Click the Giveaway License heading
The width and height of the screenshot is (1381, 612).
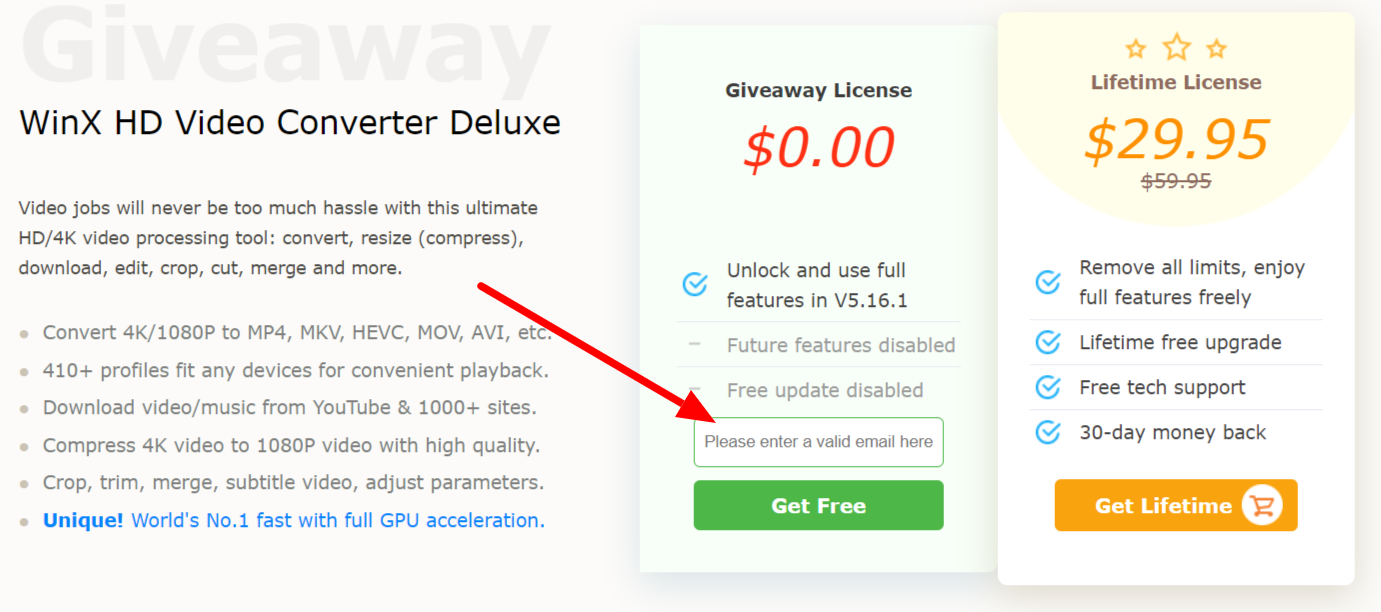(818, 91)
